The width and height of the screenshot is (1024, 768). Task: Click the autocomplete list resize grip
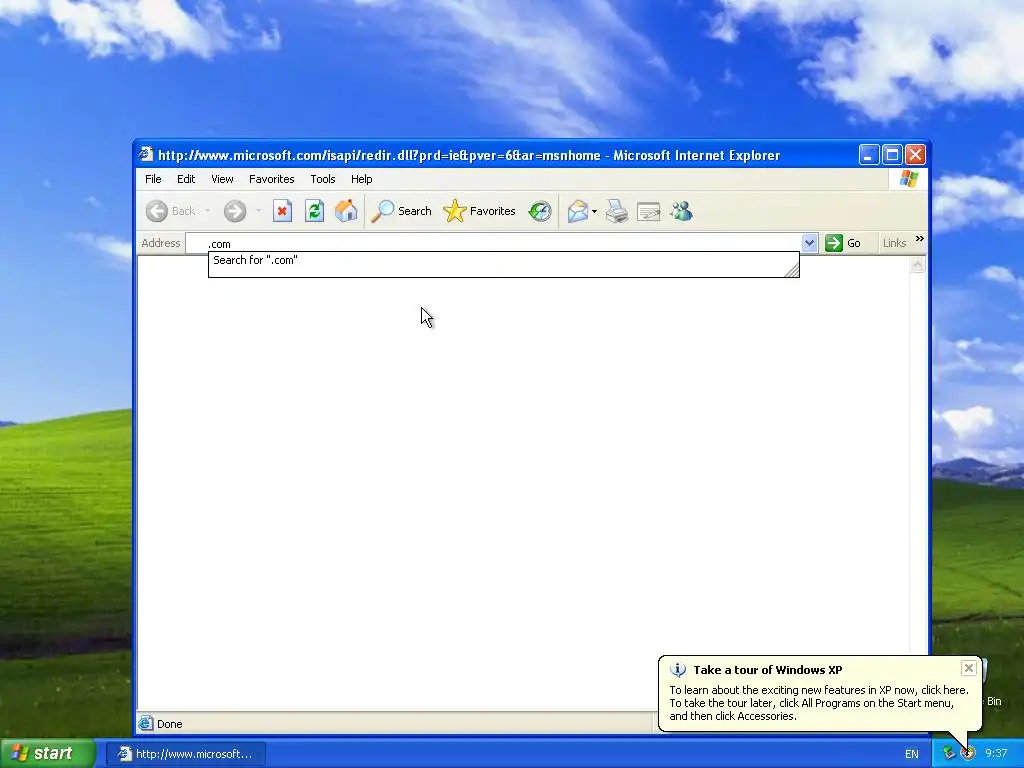(791, 269)
